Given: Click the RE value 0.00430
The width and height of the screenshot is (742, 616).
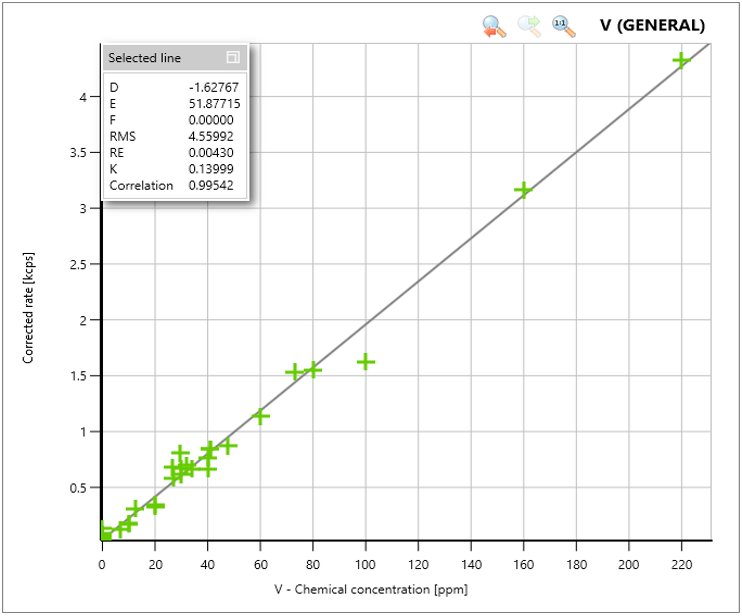Looking at the screenshot, I should (217, 152).
